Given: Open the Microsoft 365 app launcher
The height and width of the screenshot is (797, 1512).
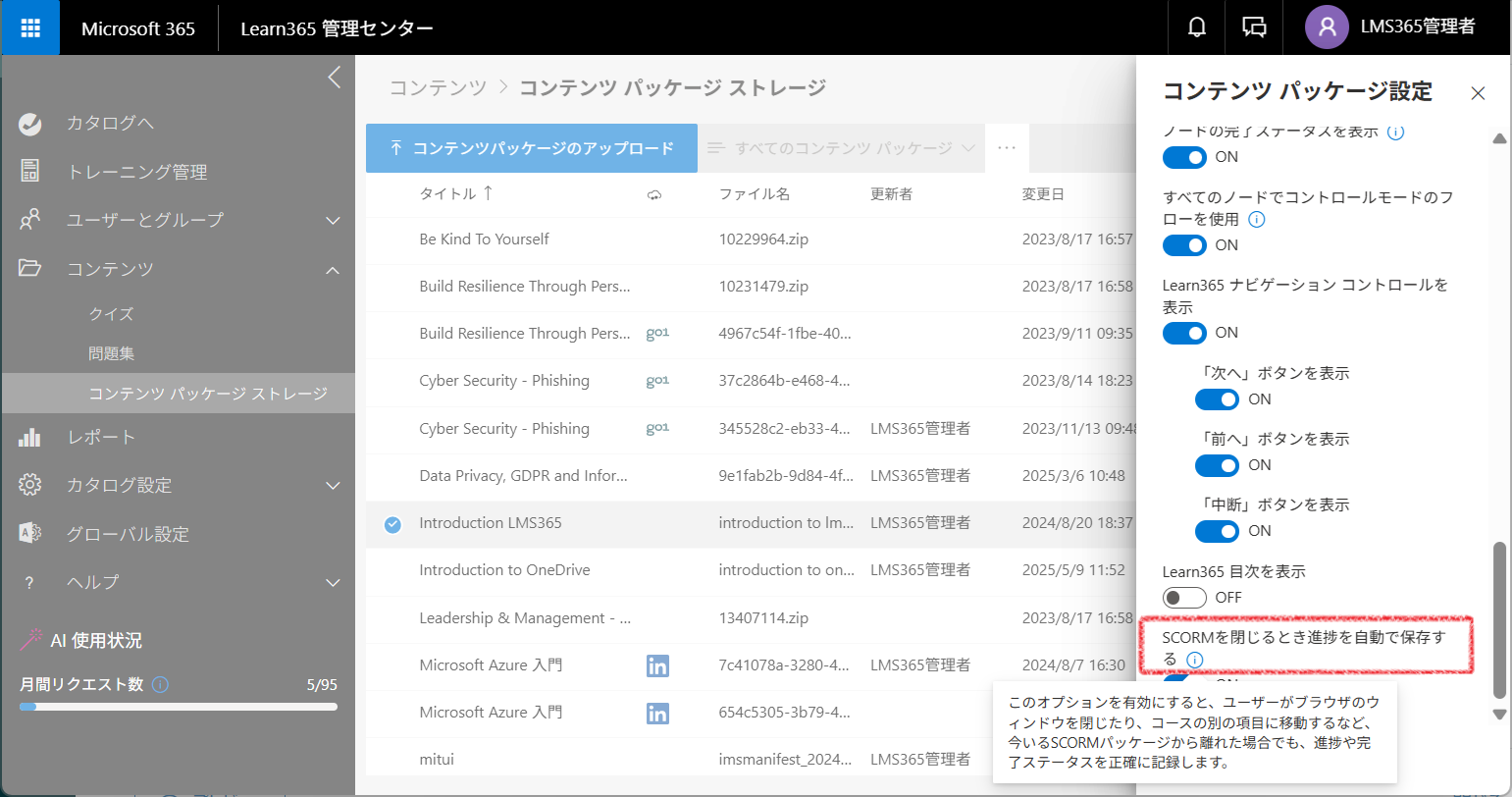Looking at the screenshot, I should (30, 27).
